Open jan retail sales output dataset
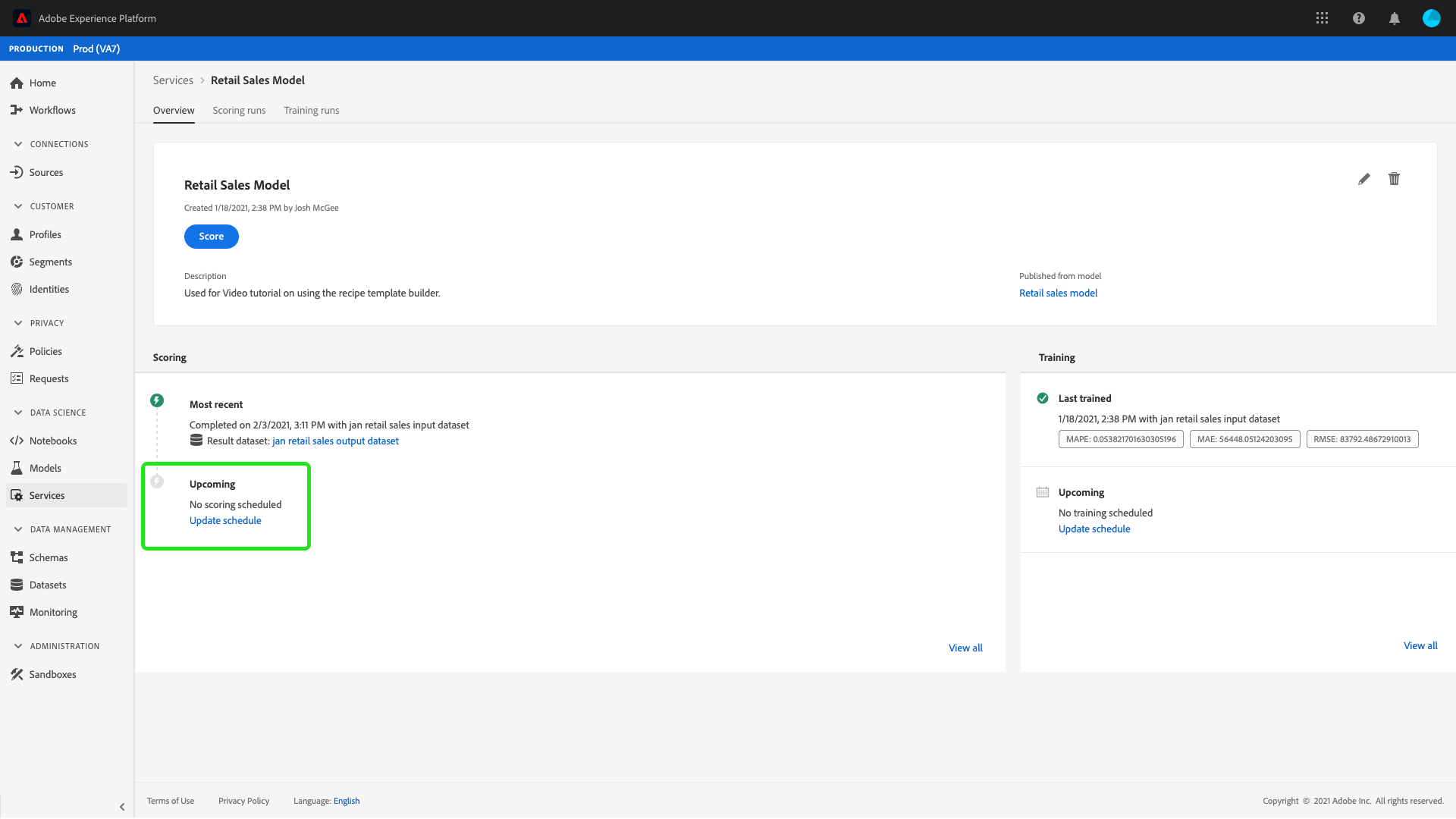This screenshot has width=1456, height=819. pos(335,441)
